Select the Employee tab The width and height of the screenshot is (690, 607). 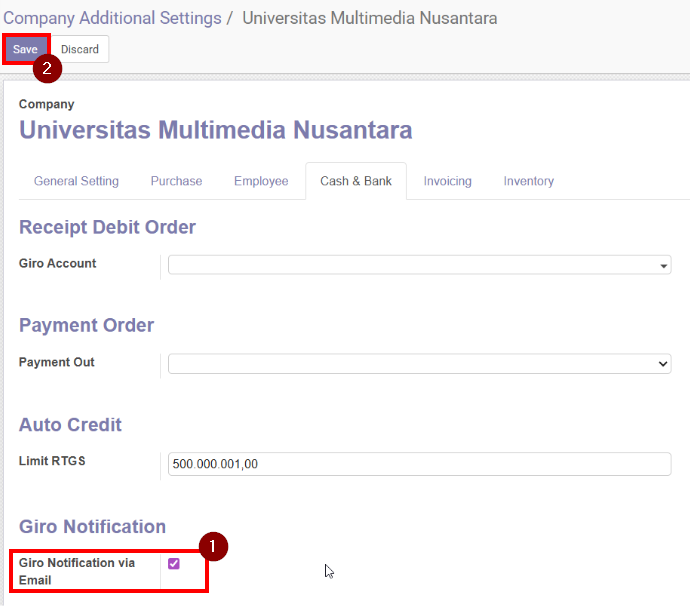pos(261,181)
